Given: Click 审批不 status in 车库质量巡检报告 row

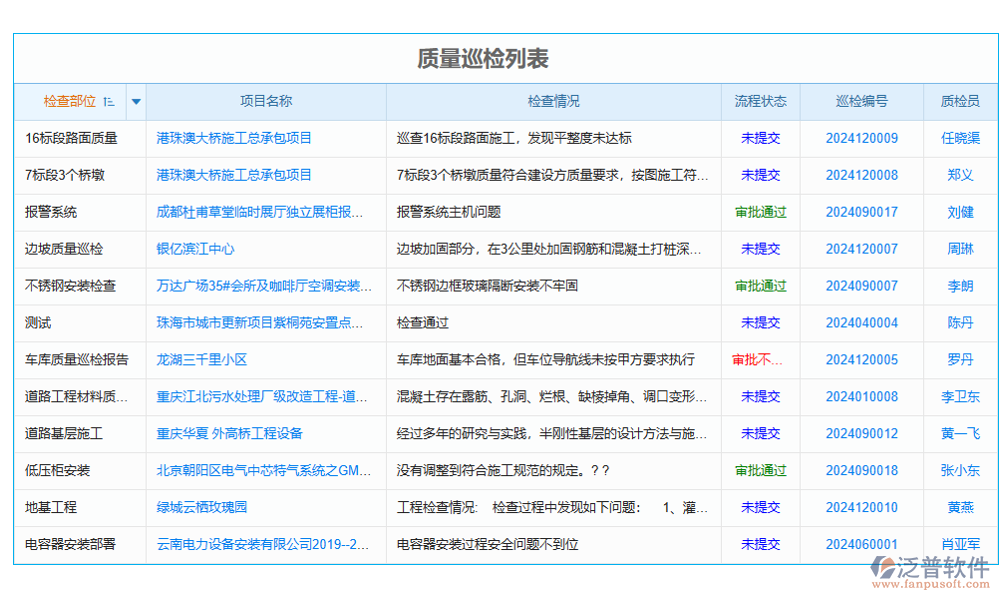Looking at the screenshot, I should pos(758,360).
